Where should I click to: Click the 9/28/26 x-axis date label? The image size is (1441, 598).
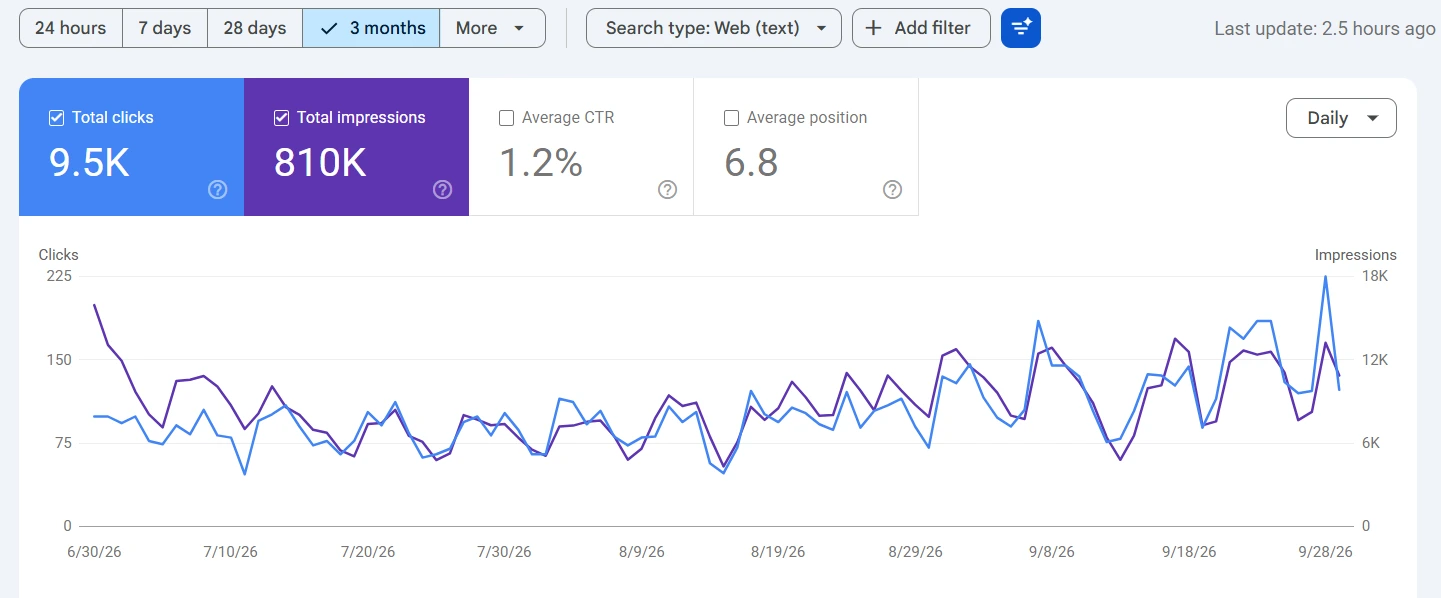click(1325, 552)
